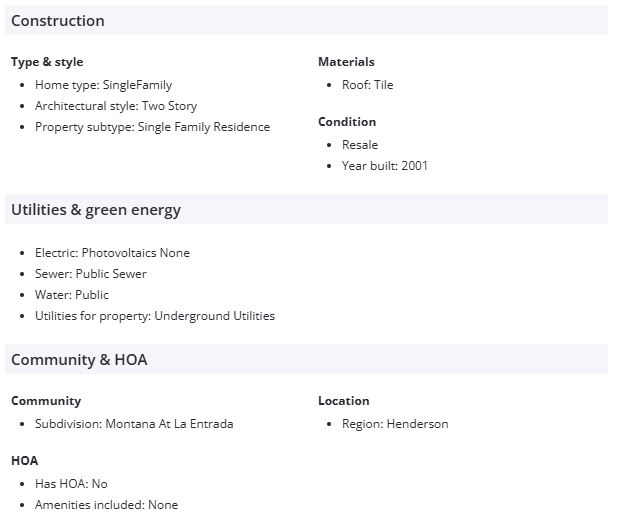Click the Region: Henderson entry
This screenshot has width=632, height=523.
(395, 424)
